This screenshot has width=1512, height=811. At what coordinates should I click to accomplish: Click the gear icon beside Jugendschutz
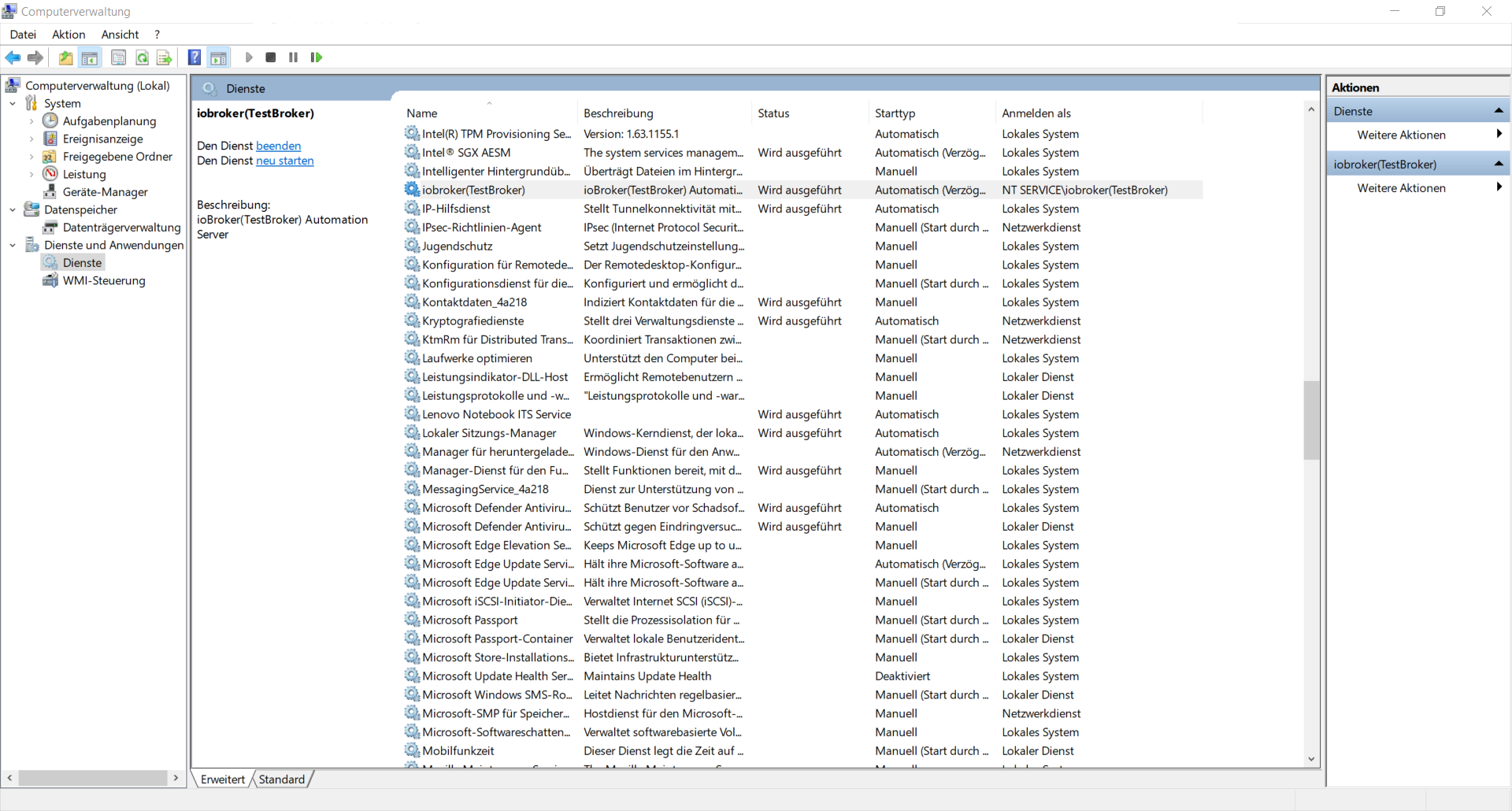point(412,246)
